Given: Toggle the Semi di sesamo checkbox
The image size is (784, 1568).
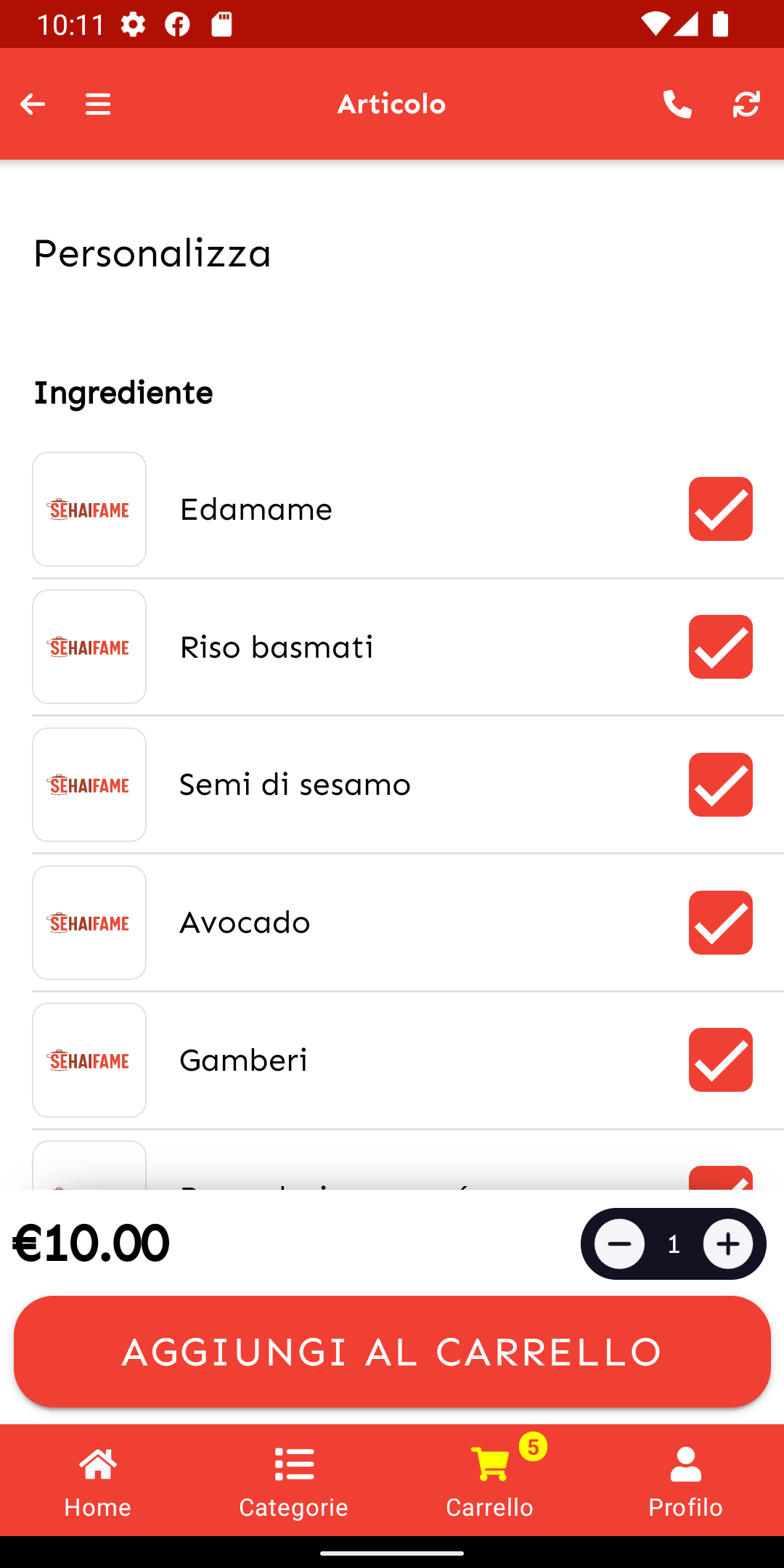Looking at the screenshot, I should click(x=720, y=785).
